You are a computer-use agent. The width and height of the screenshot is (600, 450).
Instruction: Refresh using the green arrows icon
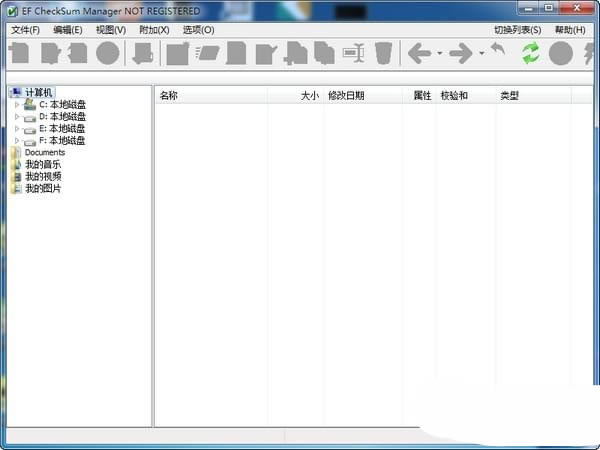531,53
